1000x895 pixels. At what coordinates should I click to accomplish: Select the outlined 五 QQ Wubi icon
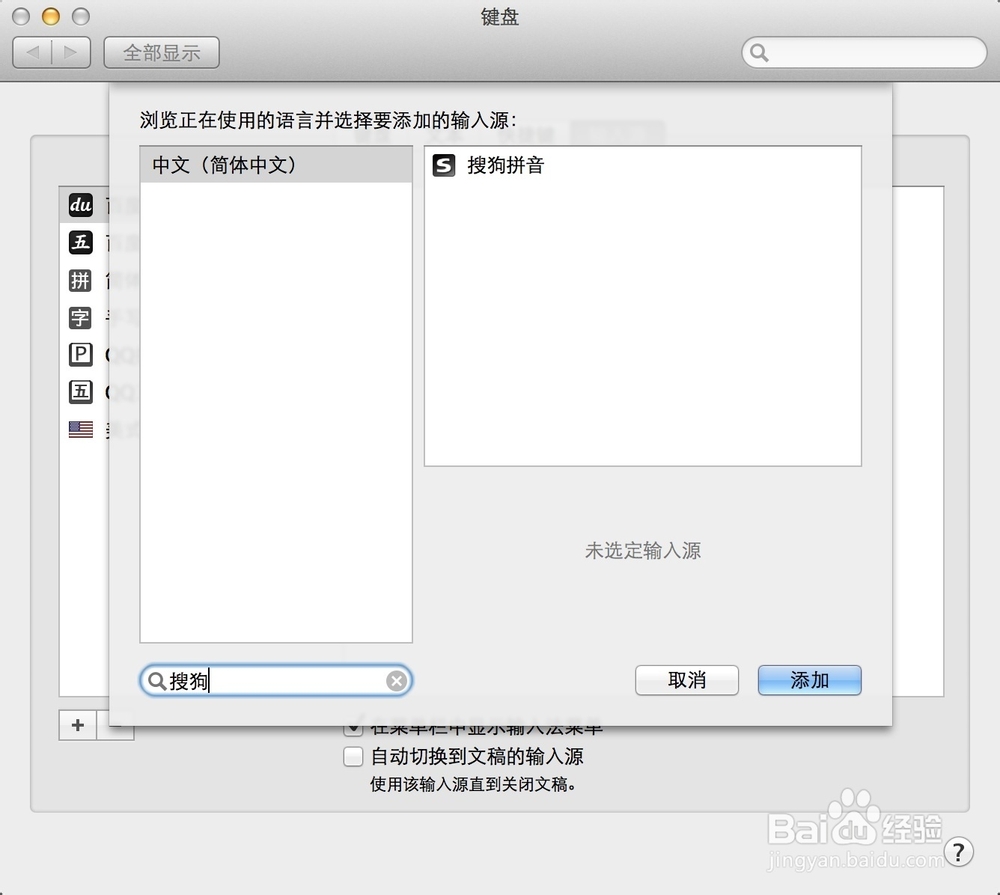[80, 391]
